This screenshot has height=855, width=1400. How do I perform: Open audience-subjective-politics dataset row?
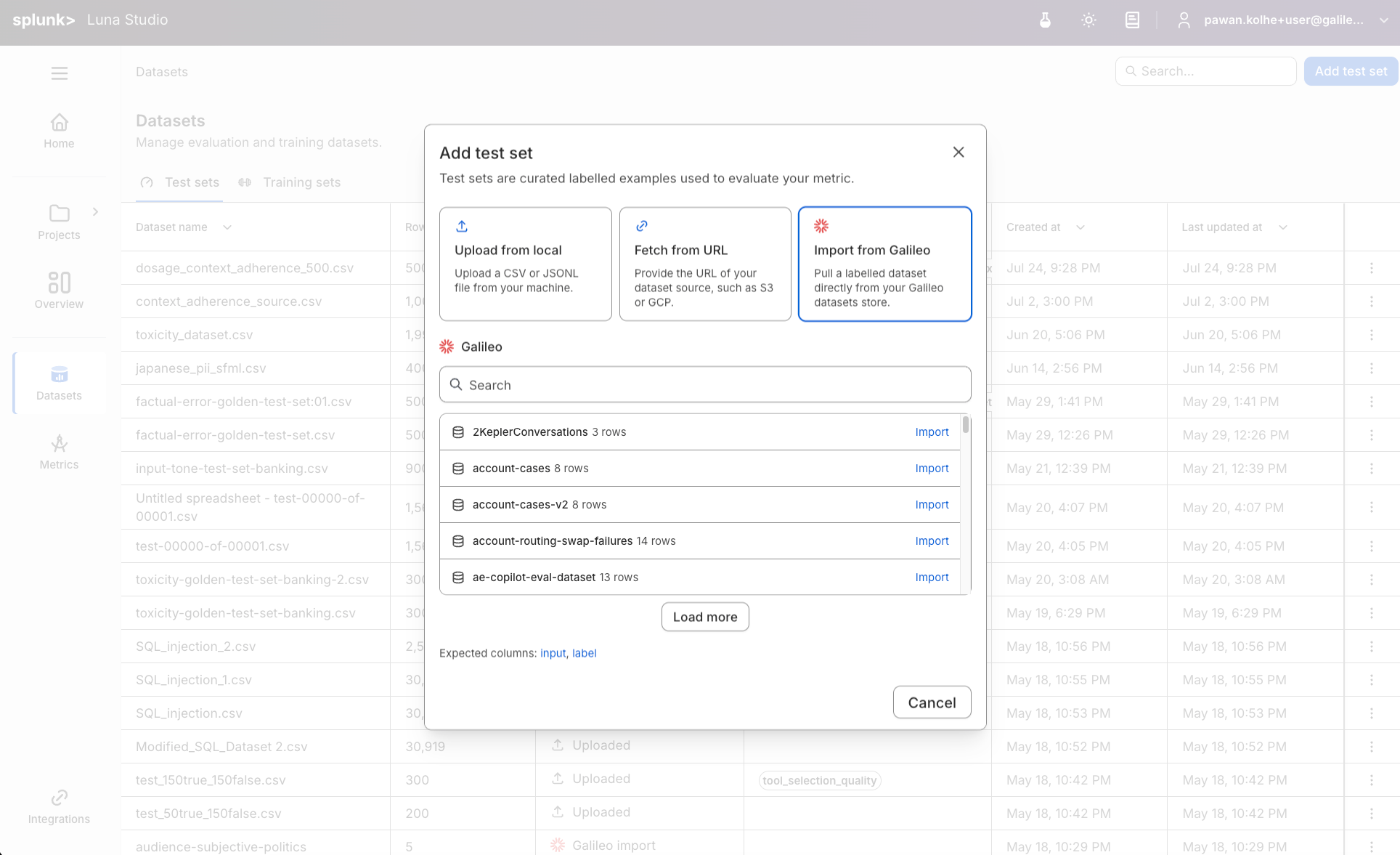221,847
